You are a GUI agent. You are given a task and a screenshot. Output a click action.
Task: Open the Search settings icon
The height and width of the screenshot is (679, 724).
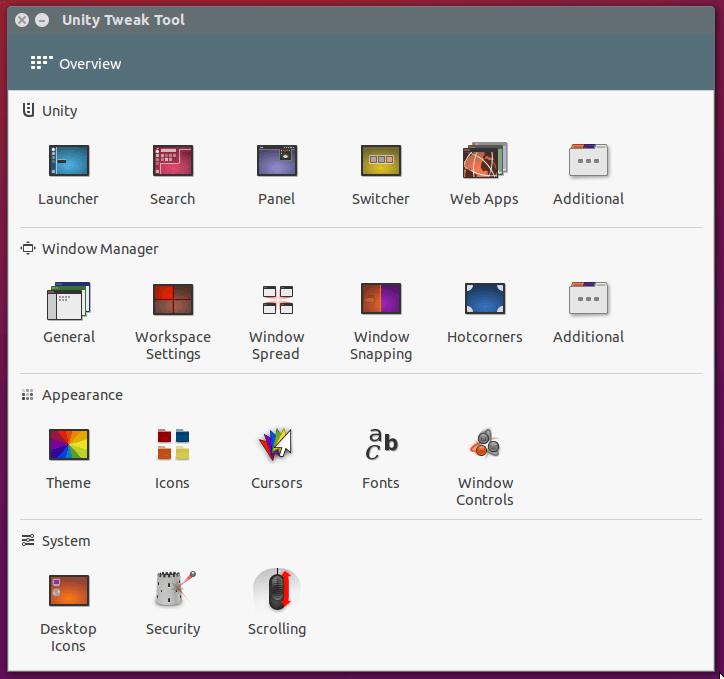(x=172, y=161)
